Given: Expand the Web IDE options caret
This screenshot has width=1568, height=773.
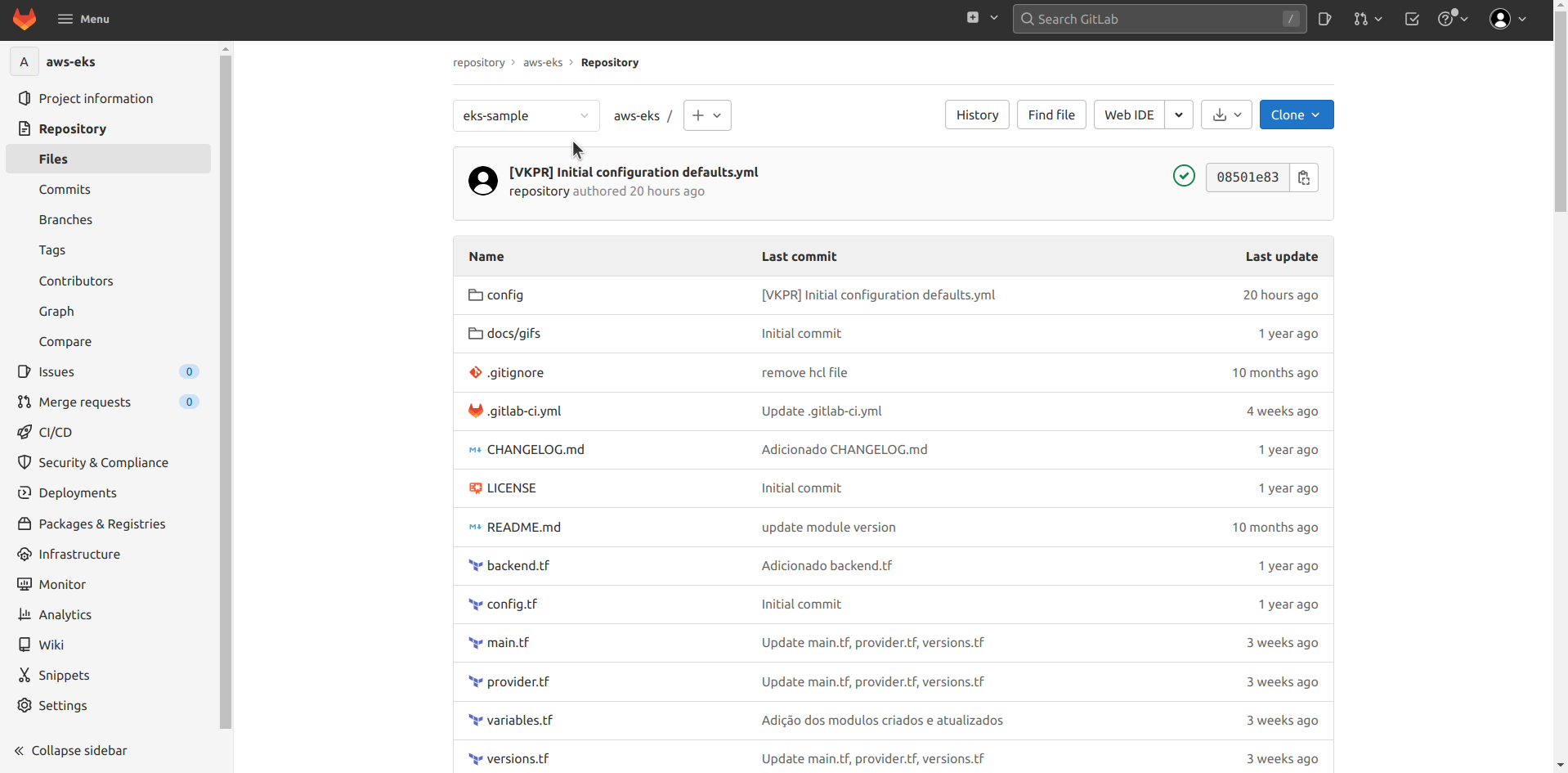Looking at the screenshot, I should 1179,115.
